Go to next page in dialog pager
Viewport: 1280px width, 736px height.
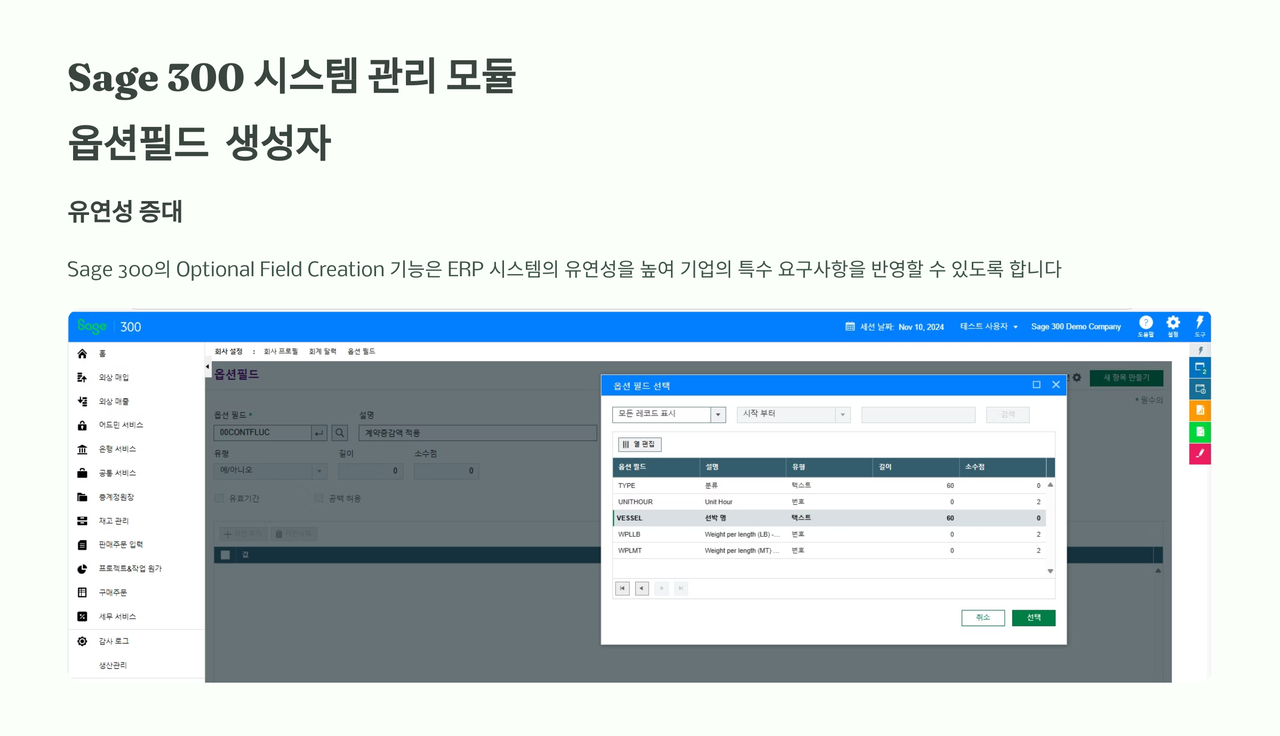661,589
